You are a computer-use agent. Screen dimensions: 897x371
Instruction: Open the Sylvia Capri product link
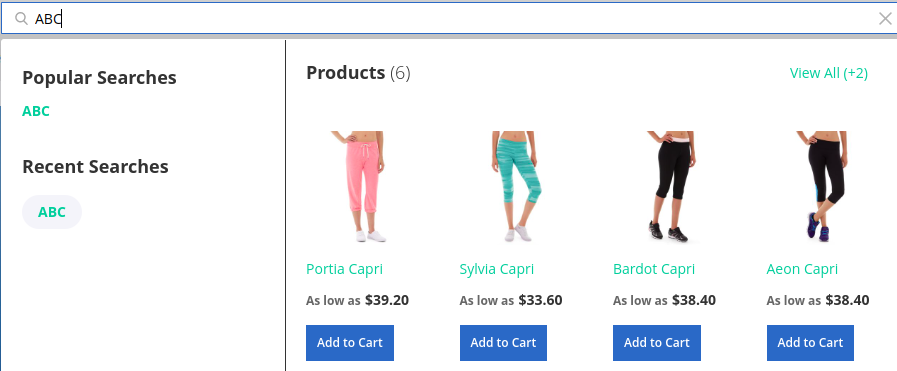point(497,269)
